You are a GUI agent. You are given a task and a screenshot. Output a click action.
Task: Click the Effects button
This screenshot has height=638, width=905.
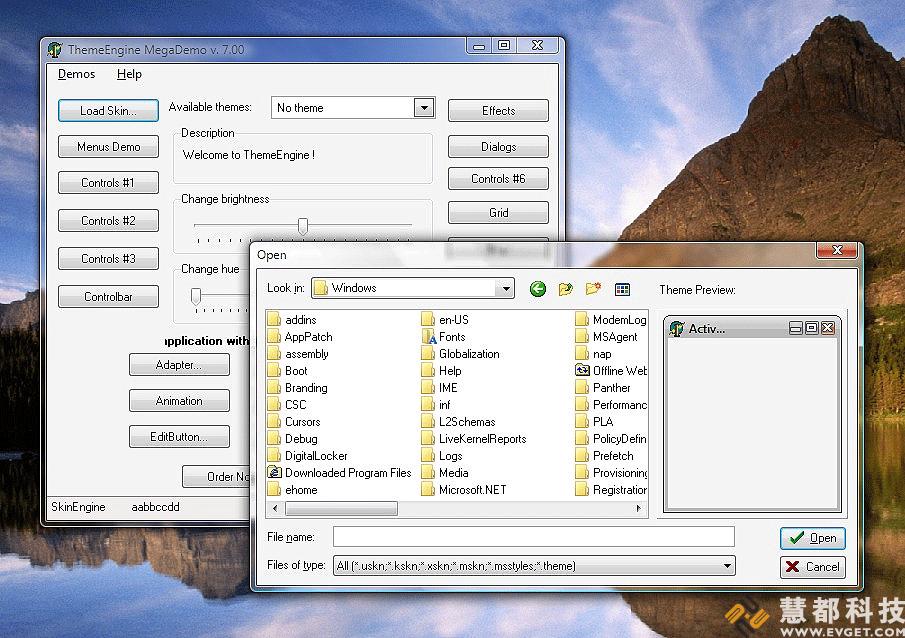click(x=499, y=110)
